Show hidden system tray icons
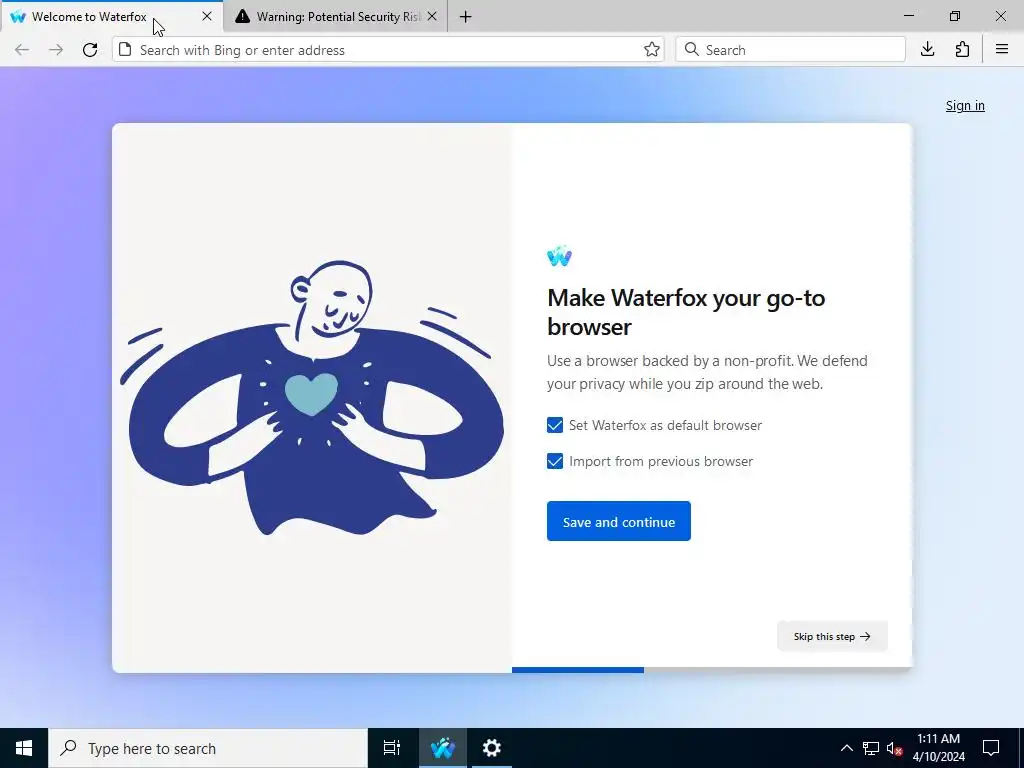 coord(846,748)
